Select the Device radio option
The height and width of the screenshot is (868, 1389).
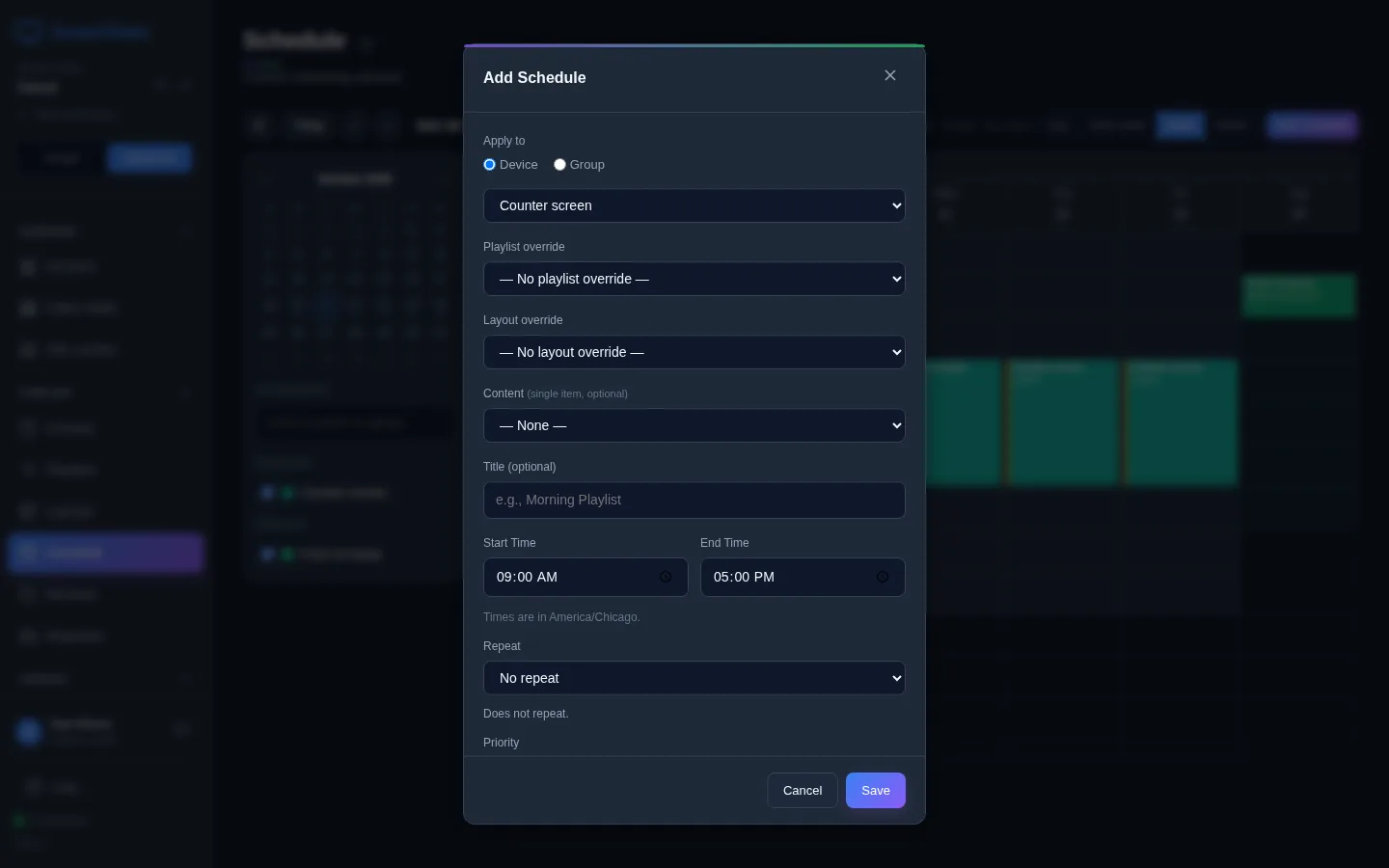click(x=489, y=165)
